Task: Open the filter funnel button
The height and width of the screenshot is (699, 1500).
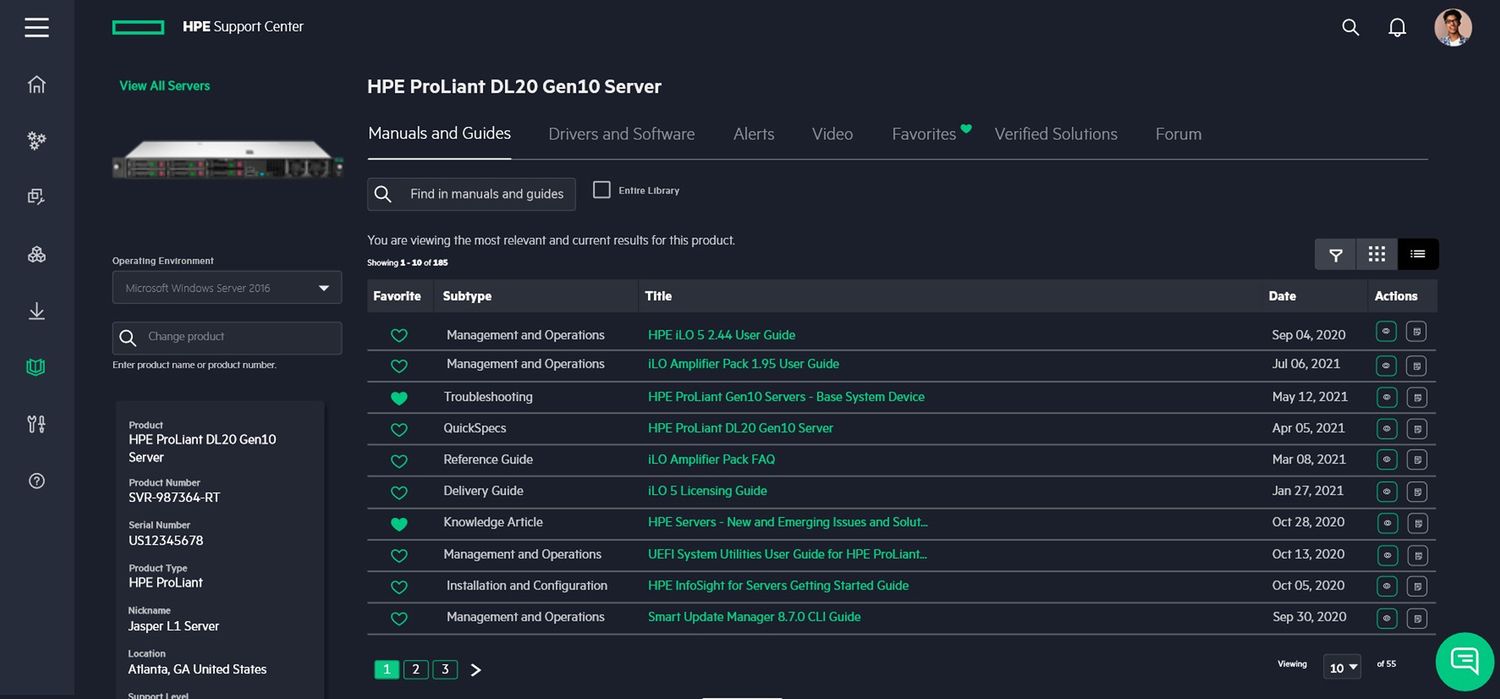Action: (1335, 254)
